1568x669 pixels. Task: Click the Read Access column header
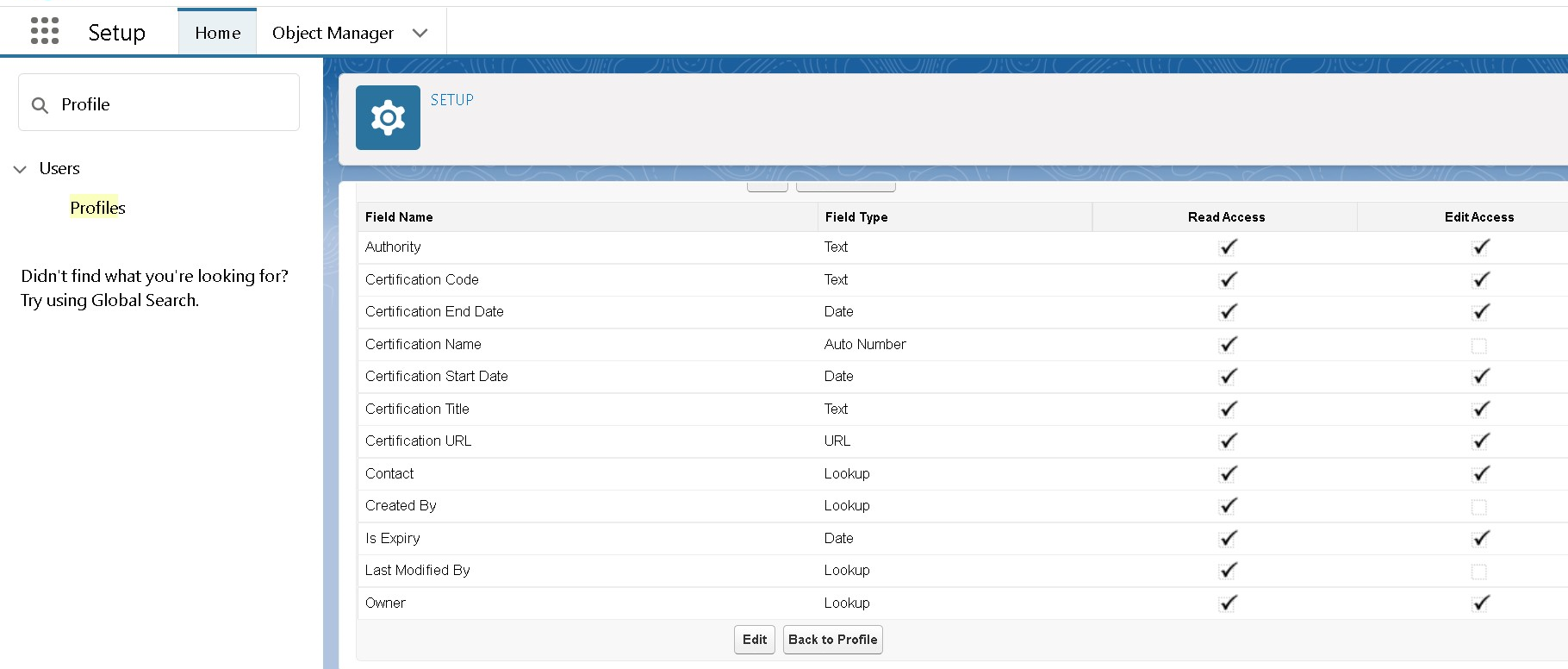click(x=1226, y=217)
